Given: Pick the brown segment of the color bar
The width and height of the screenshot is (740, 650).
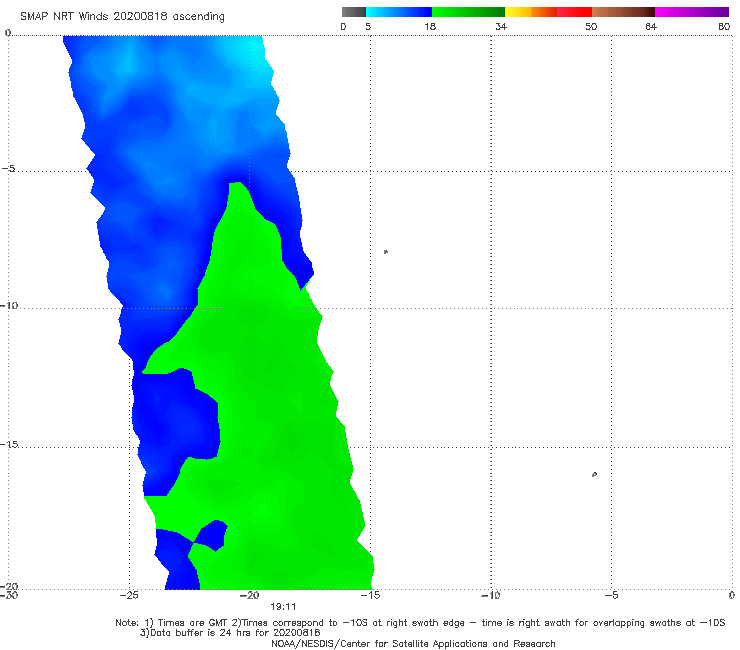Looking at the screenshot, I should 623,12.
